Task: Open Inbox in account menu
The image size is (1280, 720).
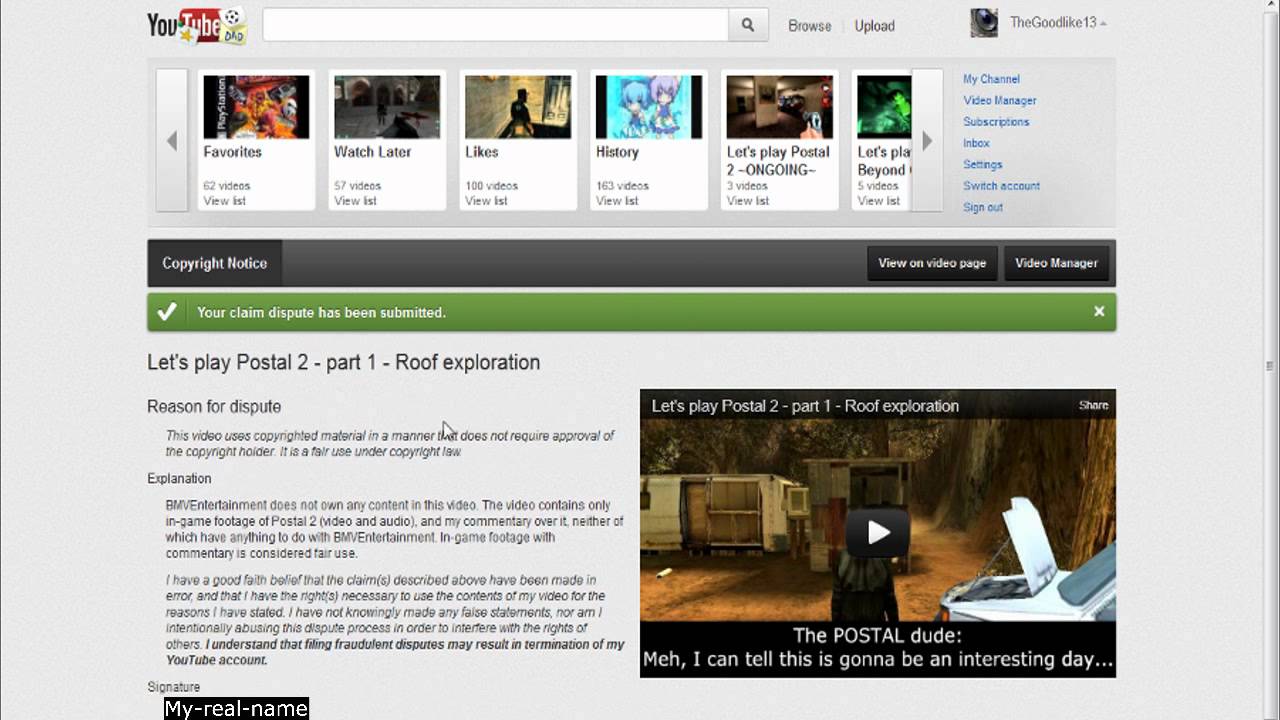Action: click(976, 143)
